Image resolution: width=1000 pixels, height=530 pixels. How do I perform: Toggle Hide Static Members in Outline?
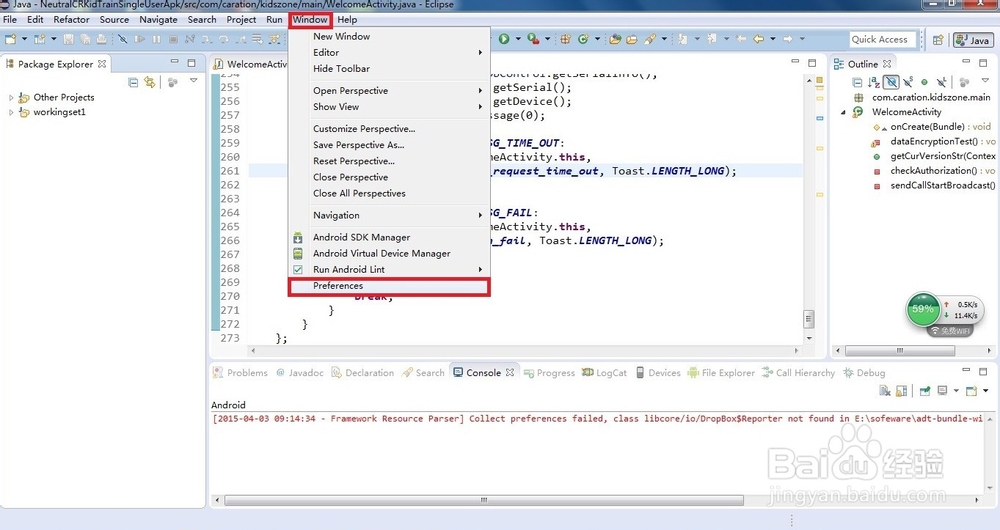tap(908, 82)
